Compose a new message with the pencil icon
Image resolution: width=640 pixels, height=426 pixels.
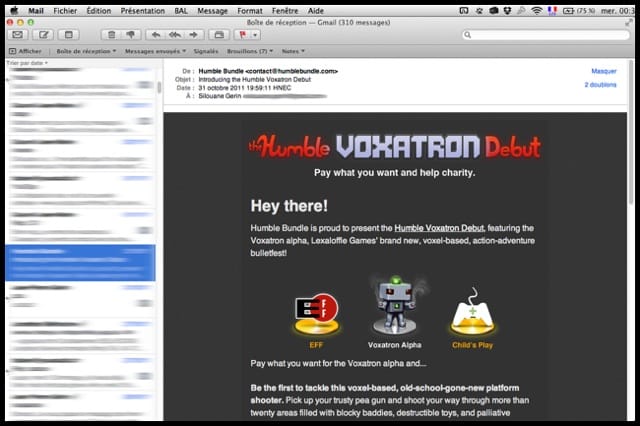[x=43, y=35]
